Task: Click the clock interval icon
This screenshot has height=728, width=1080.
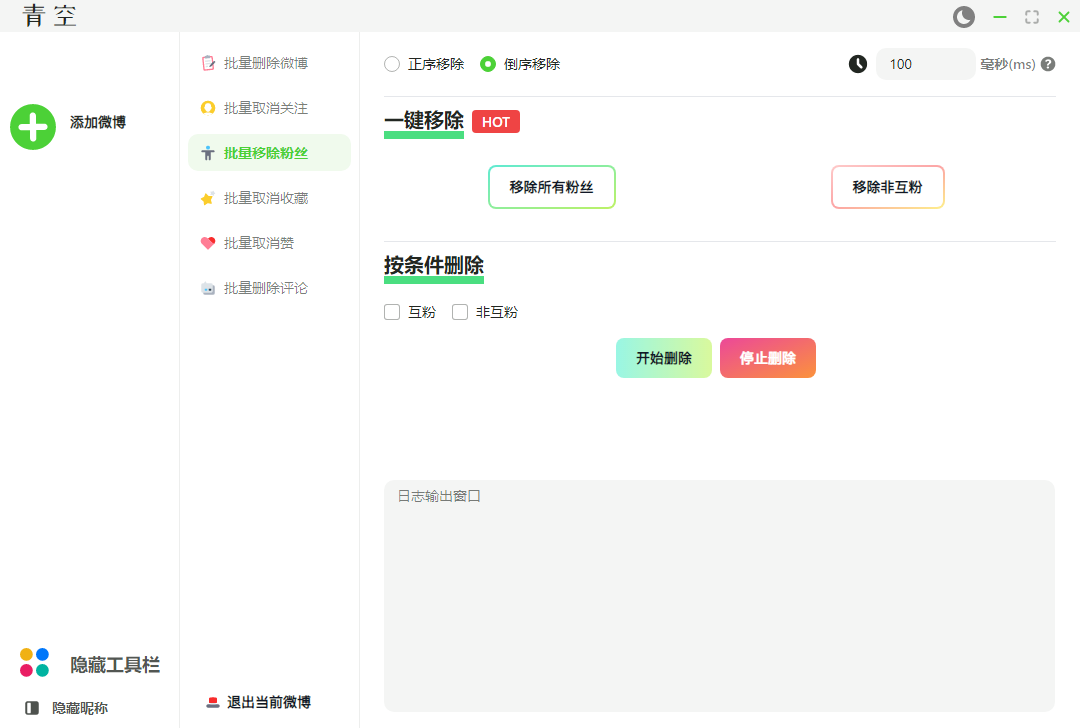Action: coord(858,64)
